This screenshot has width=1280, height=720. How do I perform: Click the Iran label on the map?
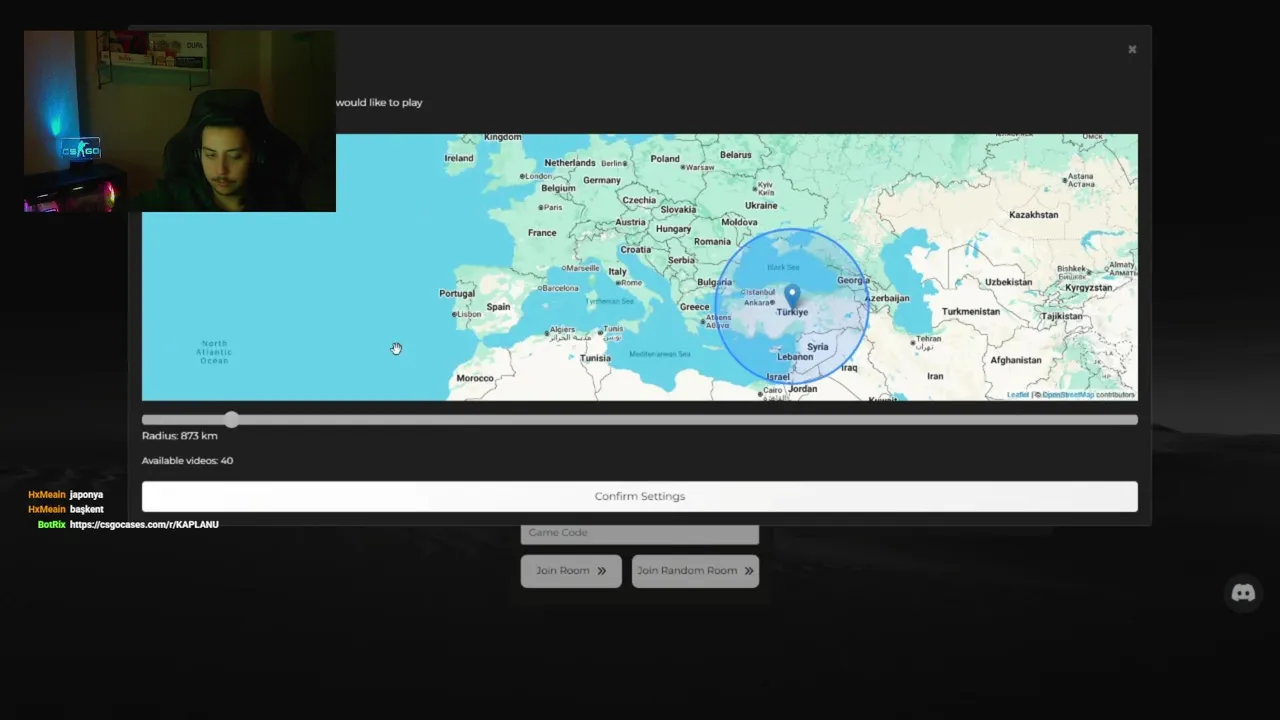935,376
